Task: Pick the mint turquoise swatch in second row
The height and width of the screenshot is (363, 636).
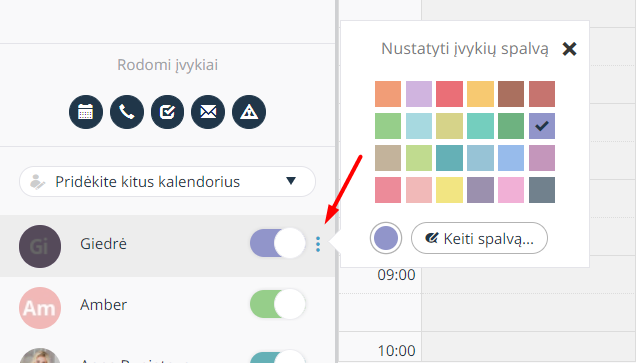Action: click(480, 126)
